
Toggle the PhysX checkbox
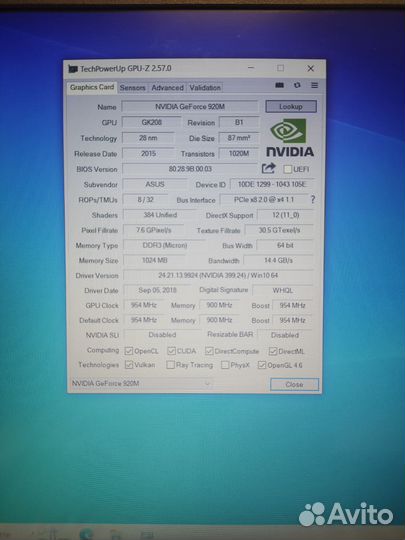pyautogui.click(x=225, y=365)
